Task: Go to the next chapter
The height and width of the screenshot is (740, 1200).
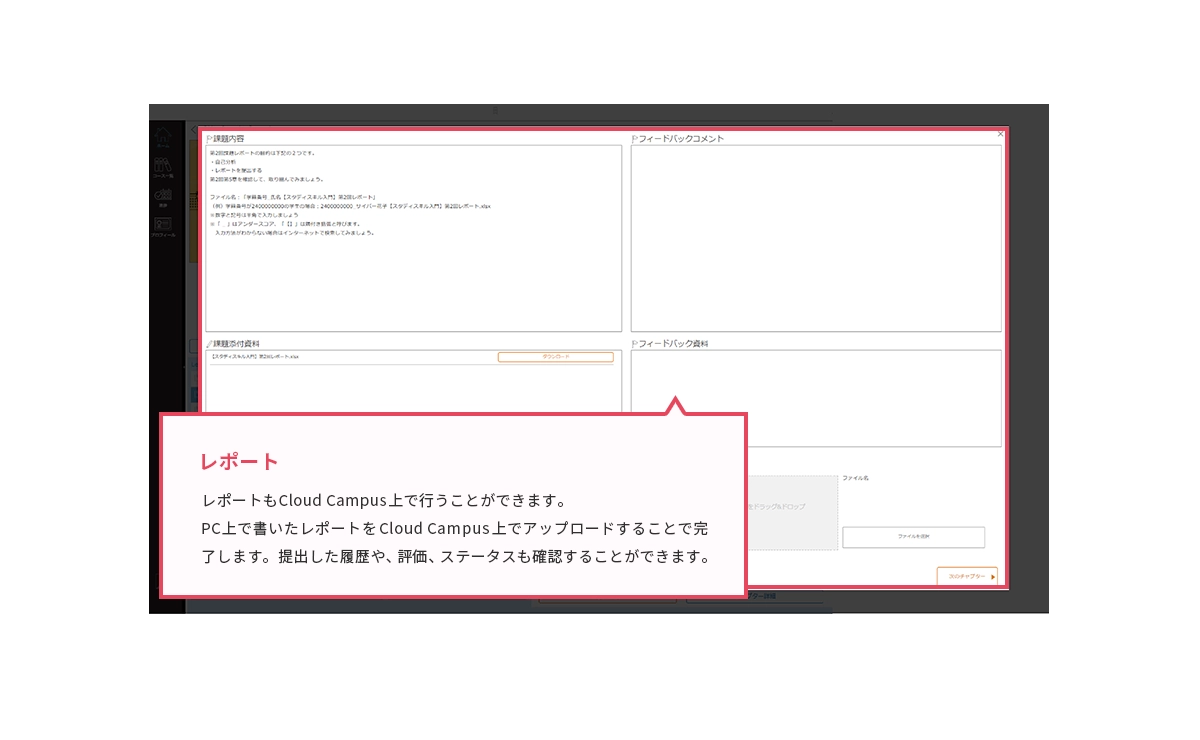Action: coord(966,576)
